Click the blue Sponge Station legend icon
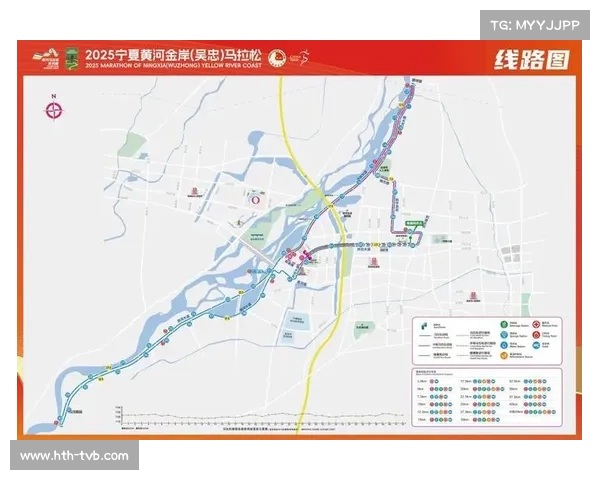Image resolution: width=600 pixels, height=480 pixels. point(504,335)
